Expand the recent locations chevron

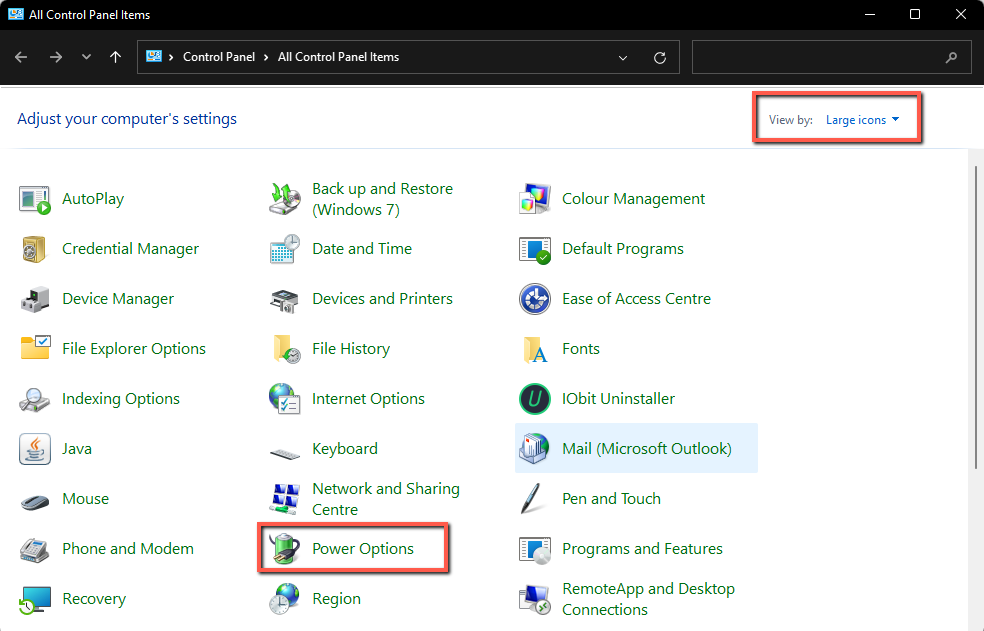pyautogui.click(x=86, y=58)
